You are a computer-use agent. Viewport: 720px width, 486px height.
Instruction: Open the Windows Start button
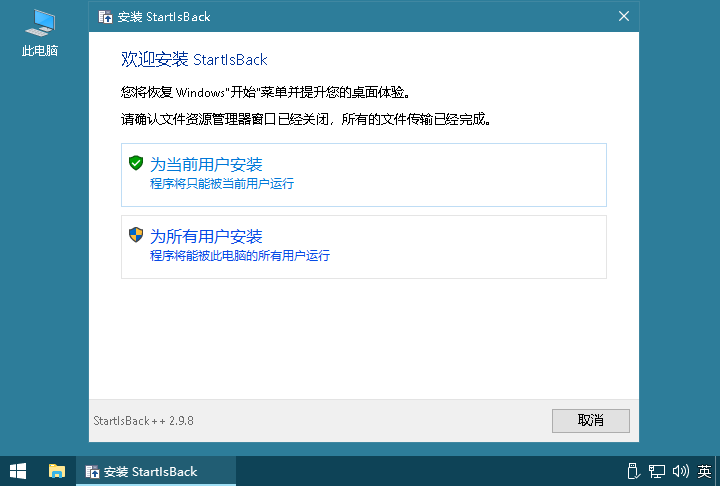point(18,471)
